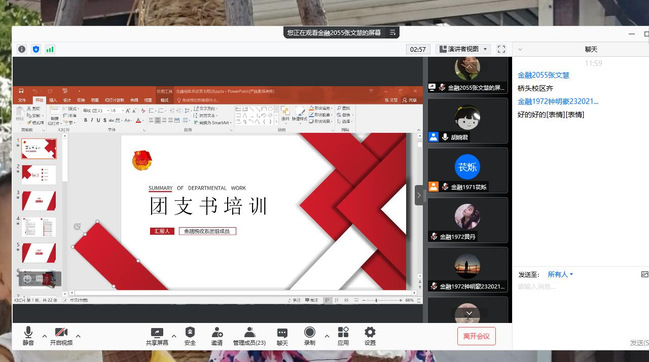Expand video options arrow next to 开启视频
The image size is (649, 362).
pyautogui.click(x=78, y=336)
